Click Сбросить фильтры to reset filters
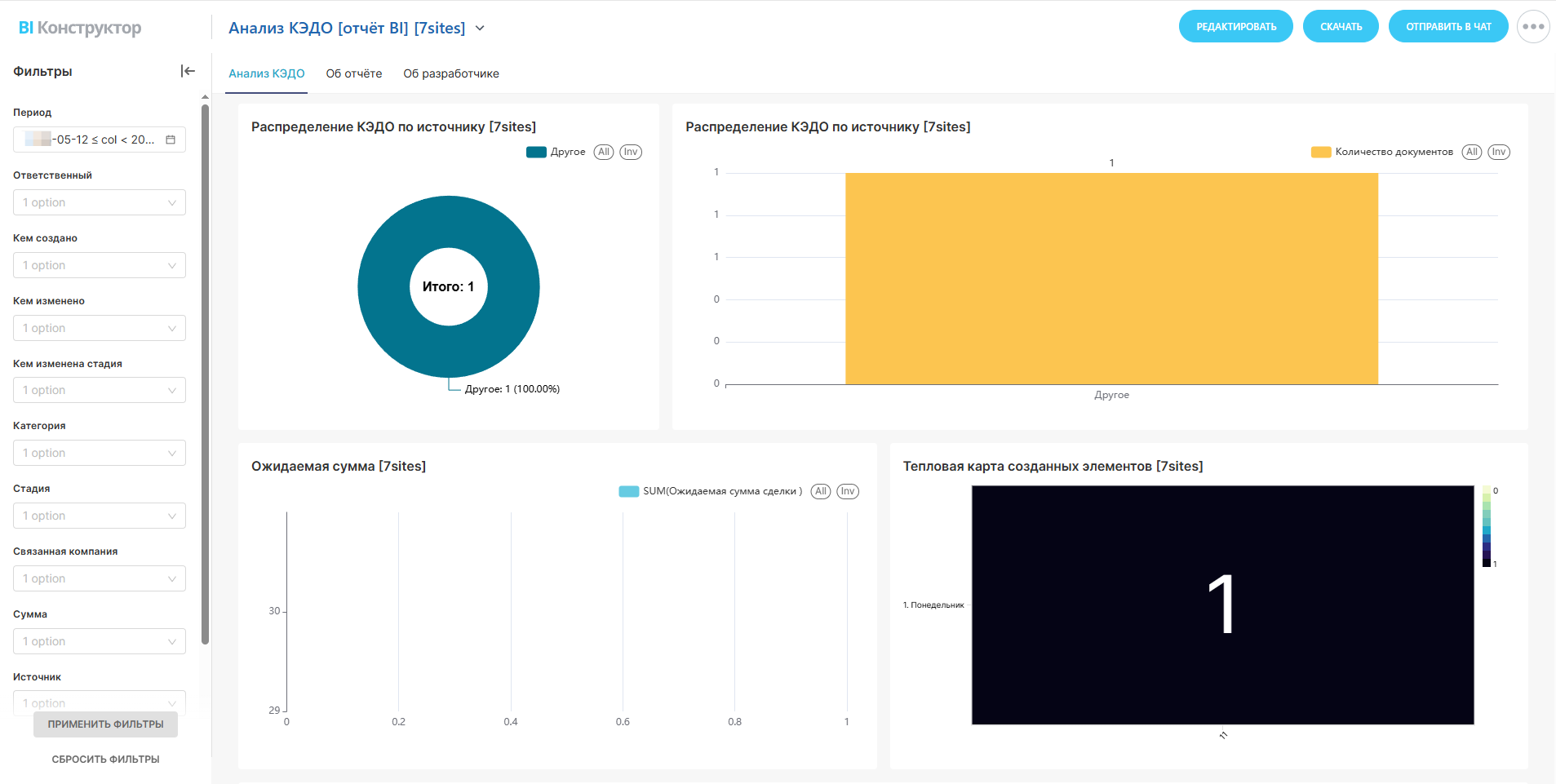This screenshot has height=784, width=1556. [x=105, y=759]
